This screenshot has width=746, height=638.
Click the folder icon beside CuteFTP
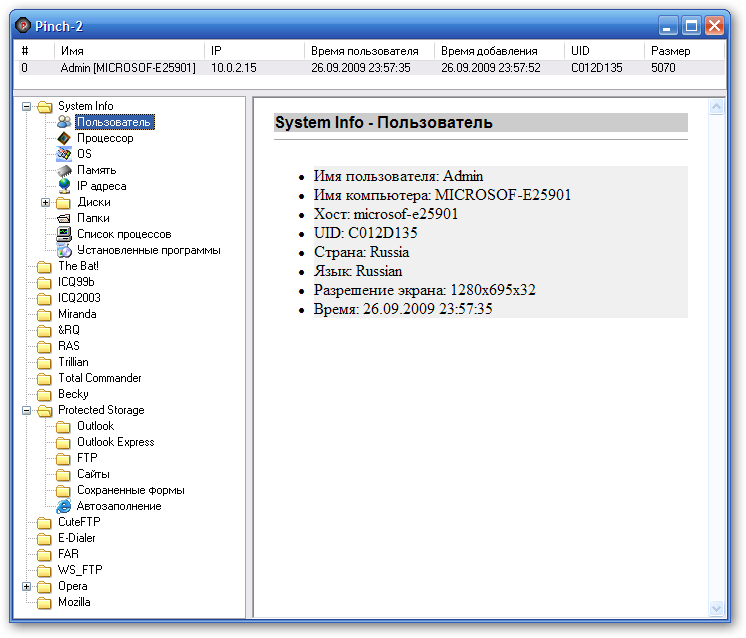[x=44, y=522]
